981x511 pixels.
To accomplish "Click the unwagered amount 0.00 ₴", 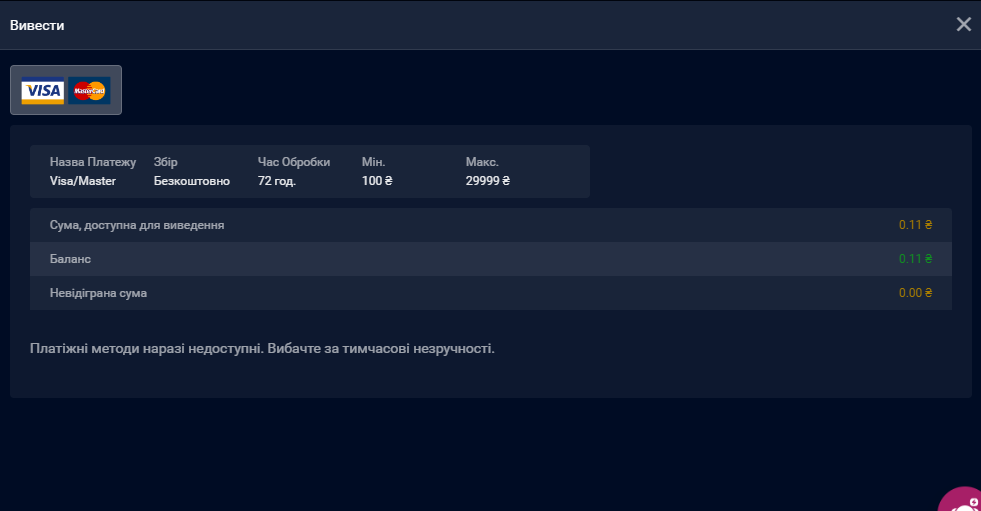I will 915,293.
